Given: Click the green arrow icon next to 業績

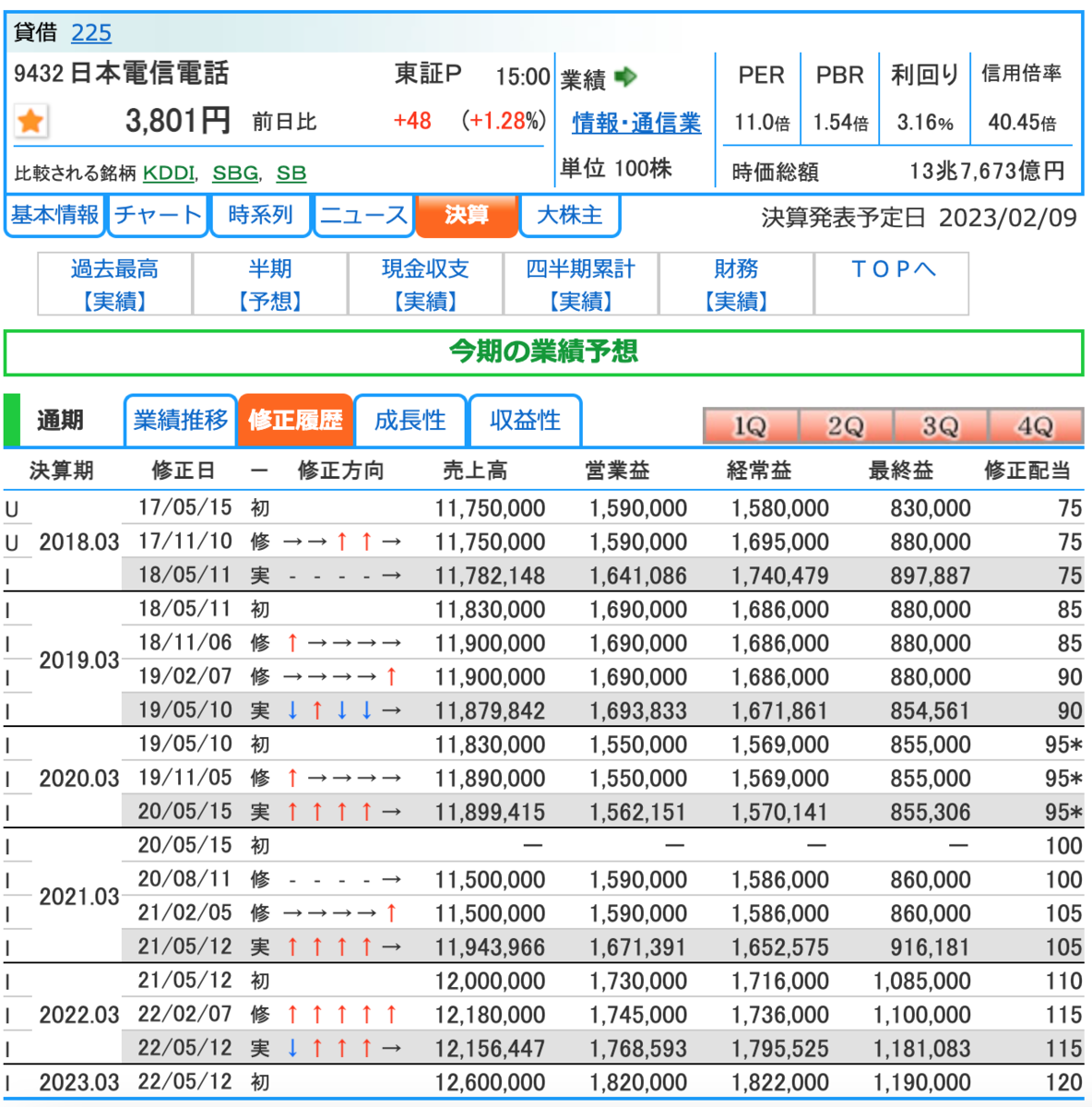Looking at the screenshot, I should (625, 77).
